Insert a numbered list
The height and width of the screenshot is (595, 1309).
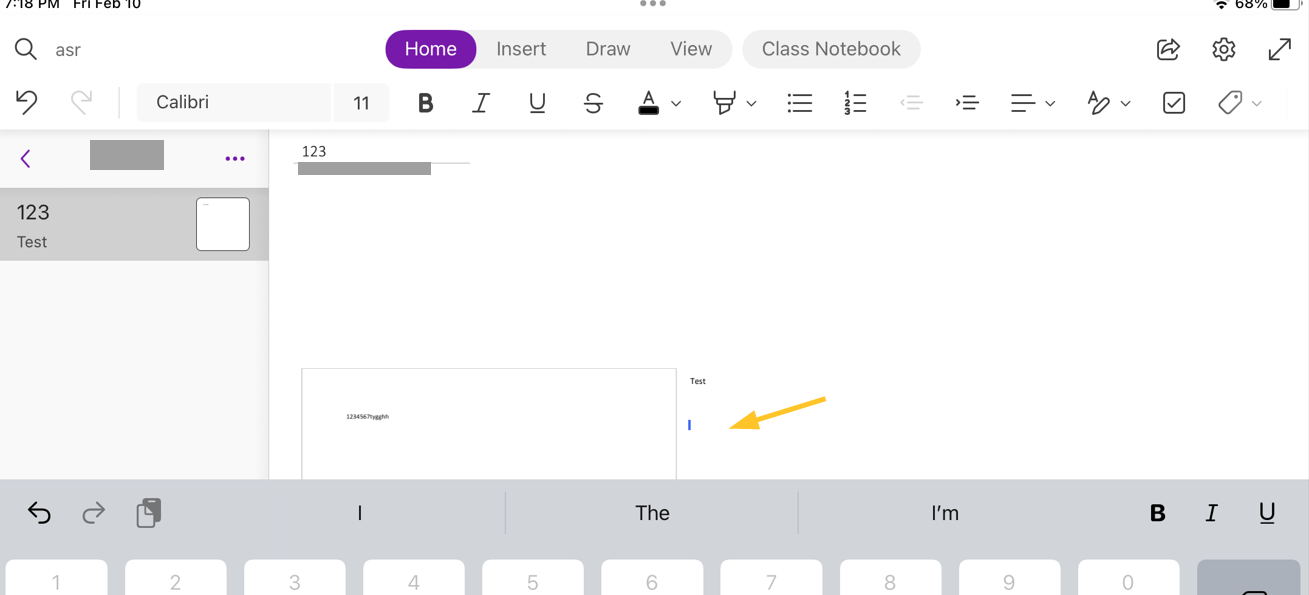tap(855, 102)
